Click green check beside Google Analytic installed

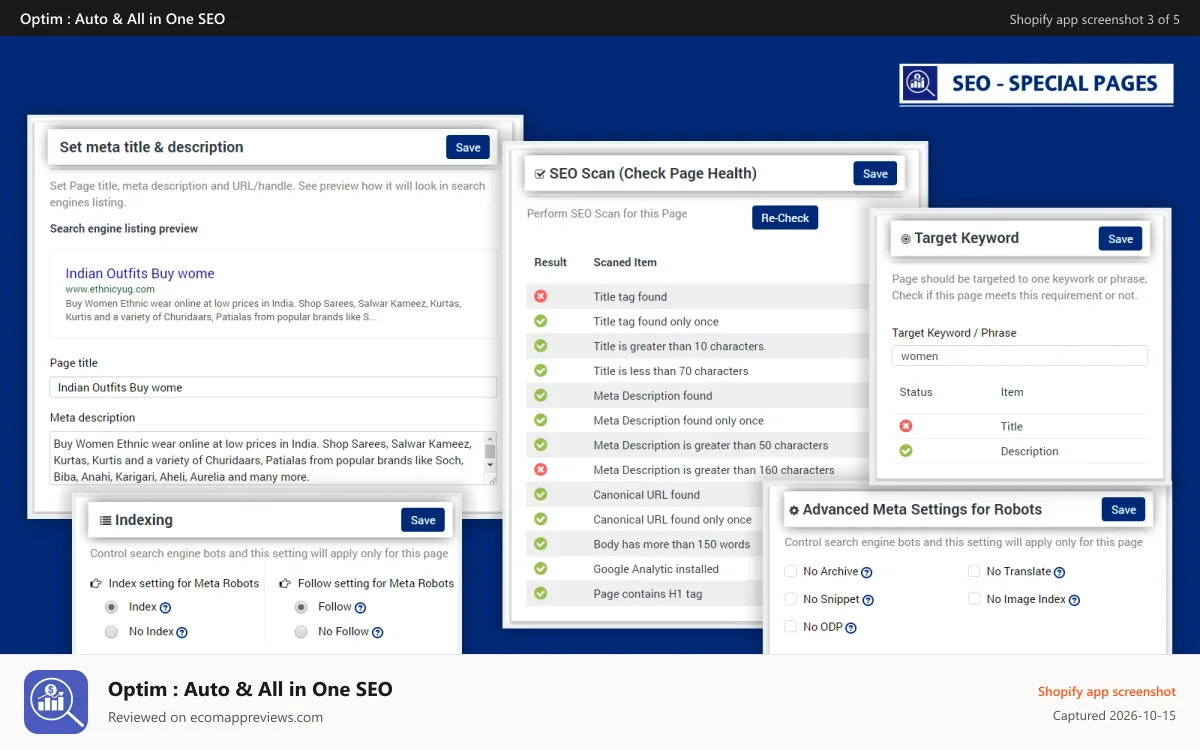tap(540, 568)
